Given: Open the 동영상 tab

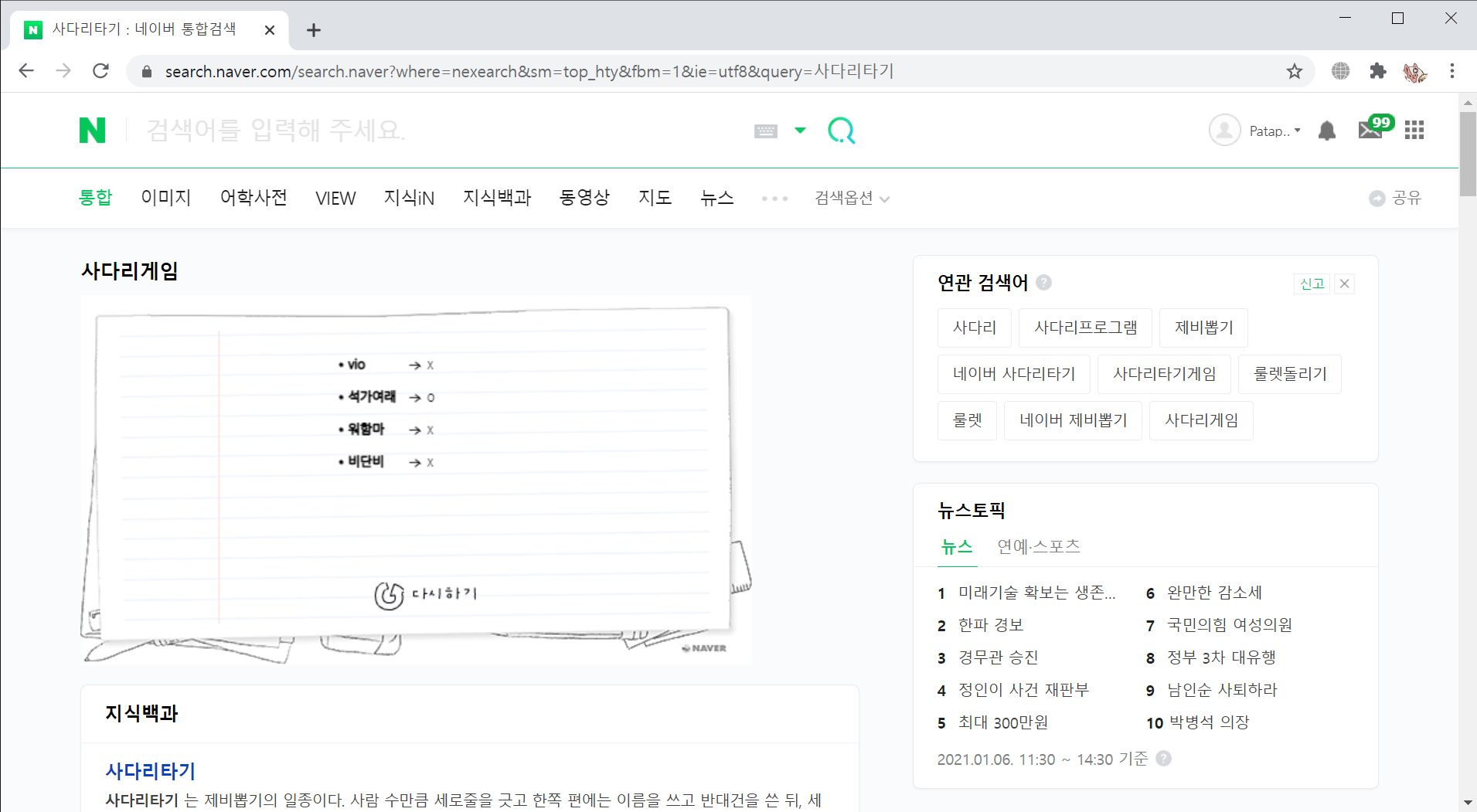Looking at the screenshot, I should click(584, 198).
